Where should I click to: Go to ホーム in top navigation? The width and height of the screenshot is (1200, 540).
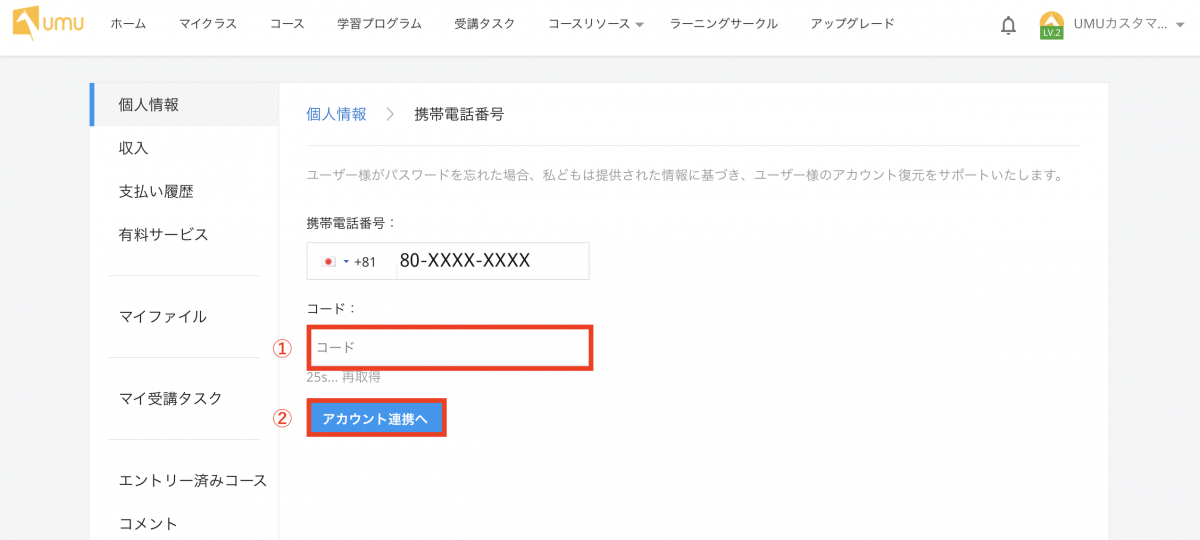coord(128,24)
